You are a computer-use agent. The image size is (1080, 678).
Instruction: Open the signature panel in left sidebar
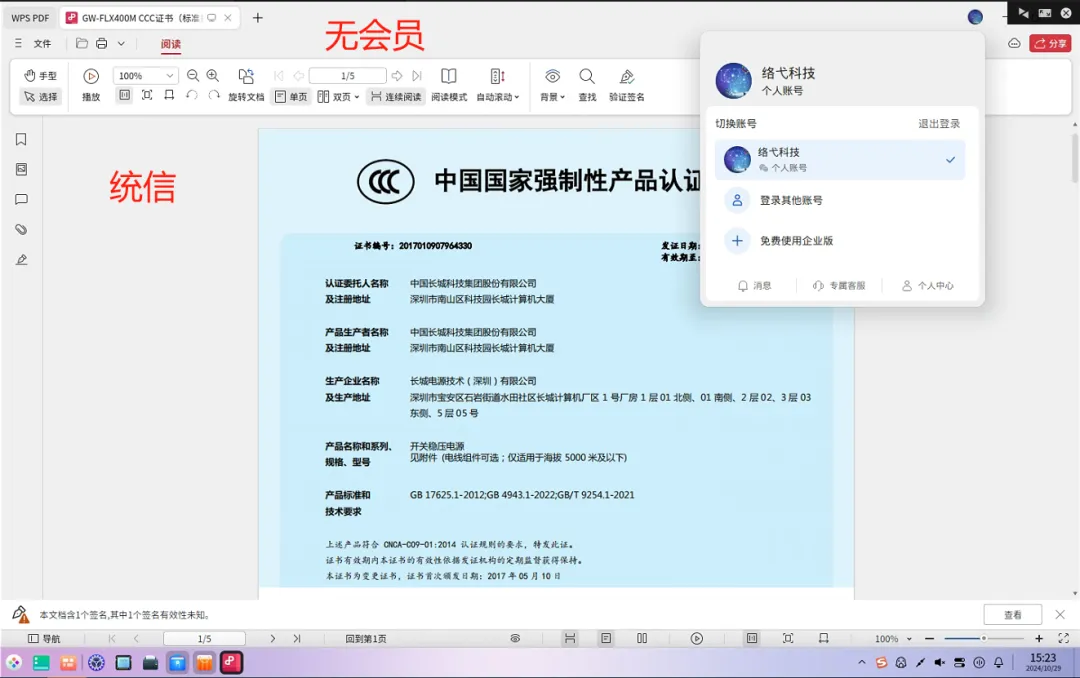point(21,260)
